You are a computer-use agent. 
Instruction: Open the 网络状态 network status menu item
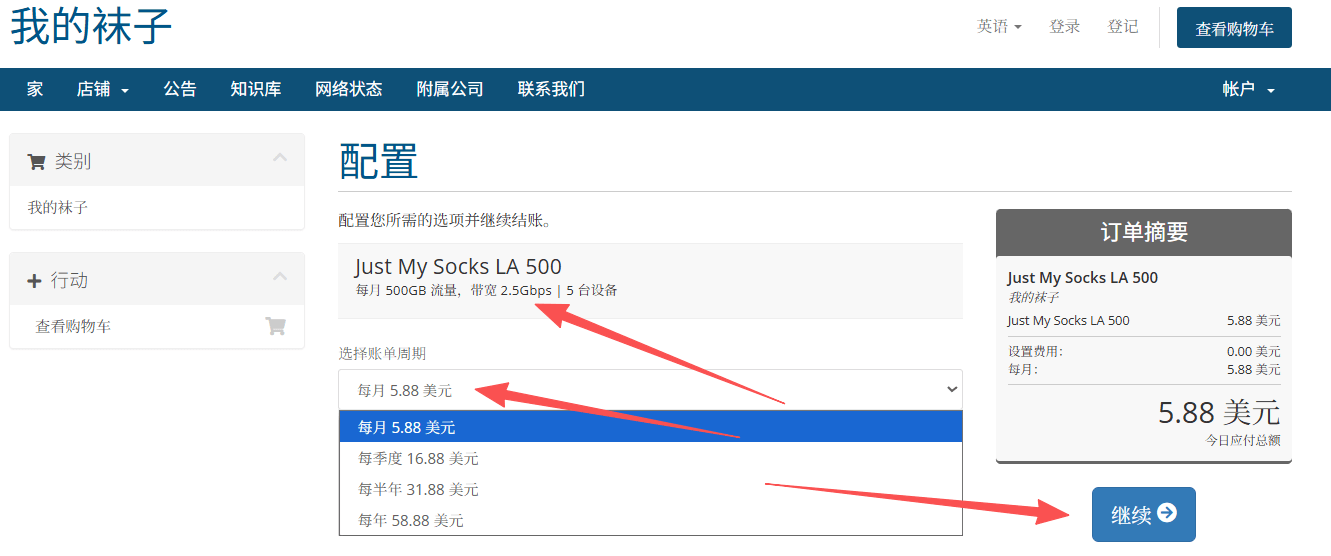[x=349, y=89]
